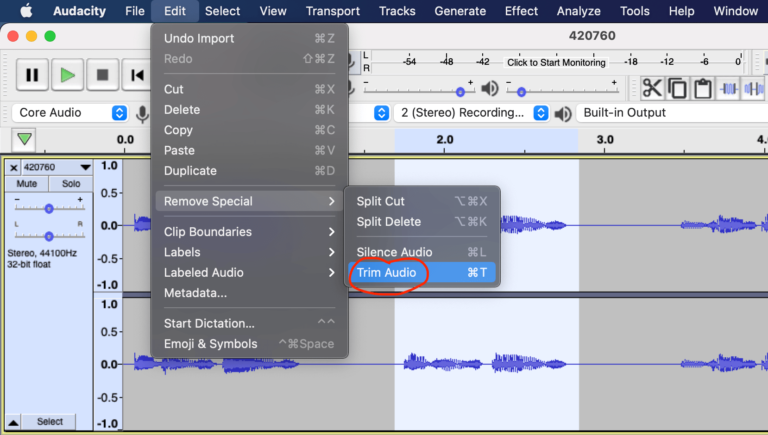This screenshot has width=768, height=435.
Task: Select Copy in the Edit menu
Action: click(249, 130)
